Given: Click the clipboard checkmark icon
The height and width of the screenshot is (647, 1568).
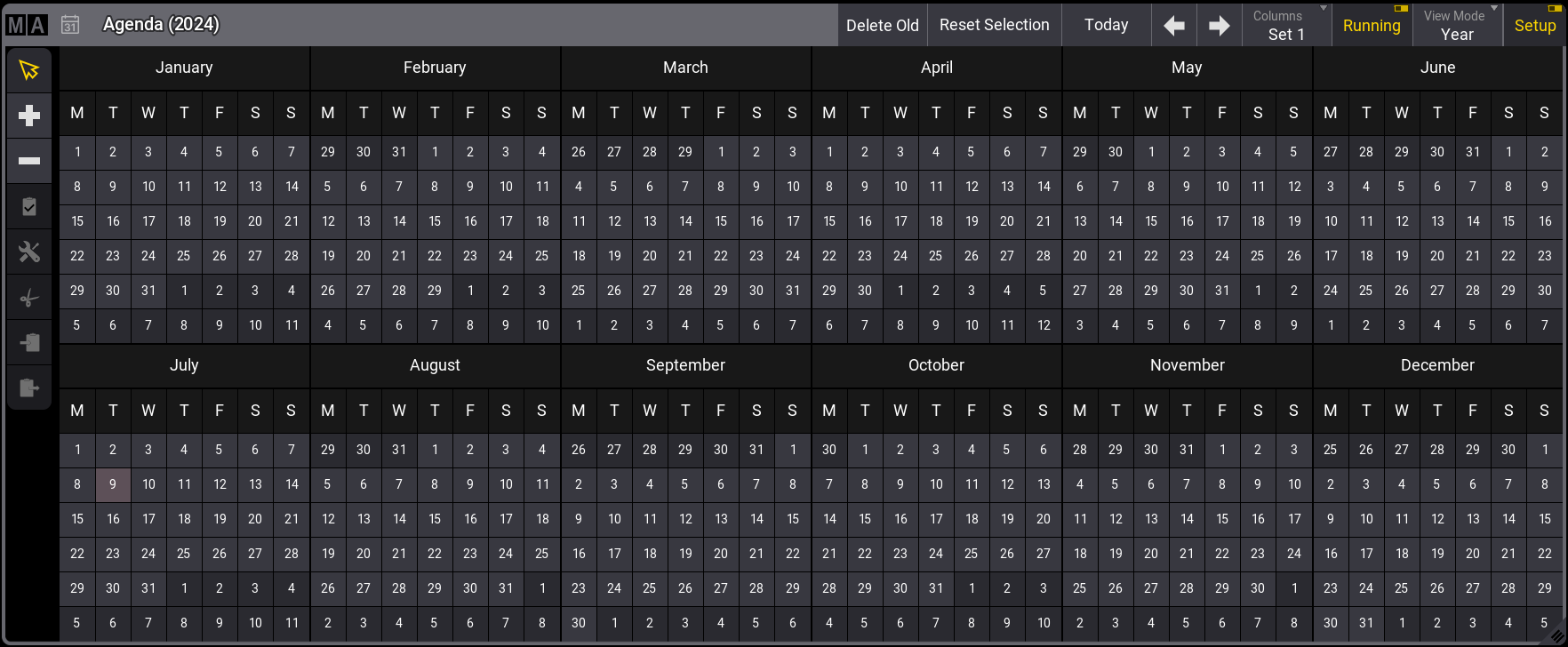Looking at the screenshot, I should (29, 207).
